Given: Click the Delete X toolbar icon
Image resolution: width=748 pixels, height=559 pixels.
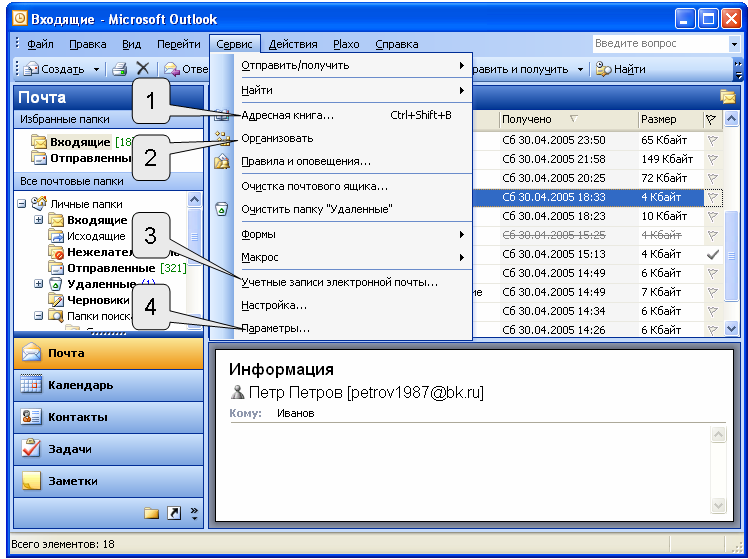Looking at the screenshot, I should click(x=143, y=69).
